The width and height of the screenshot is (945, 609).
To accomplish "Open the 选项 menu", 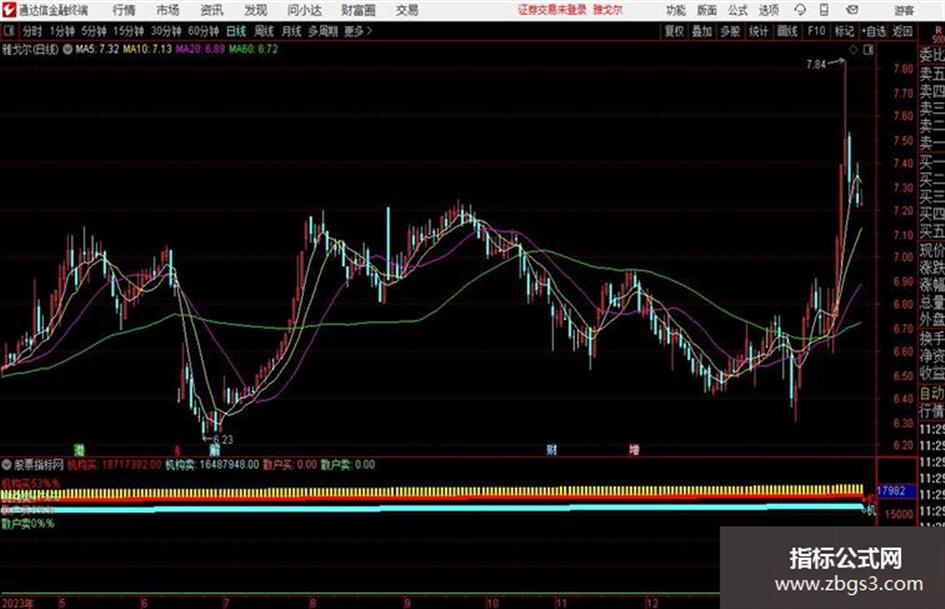I will (768, 10).
